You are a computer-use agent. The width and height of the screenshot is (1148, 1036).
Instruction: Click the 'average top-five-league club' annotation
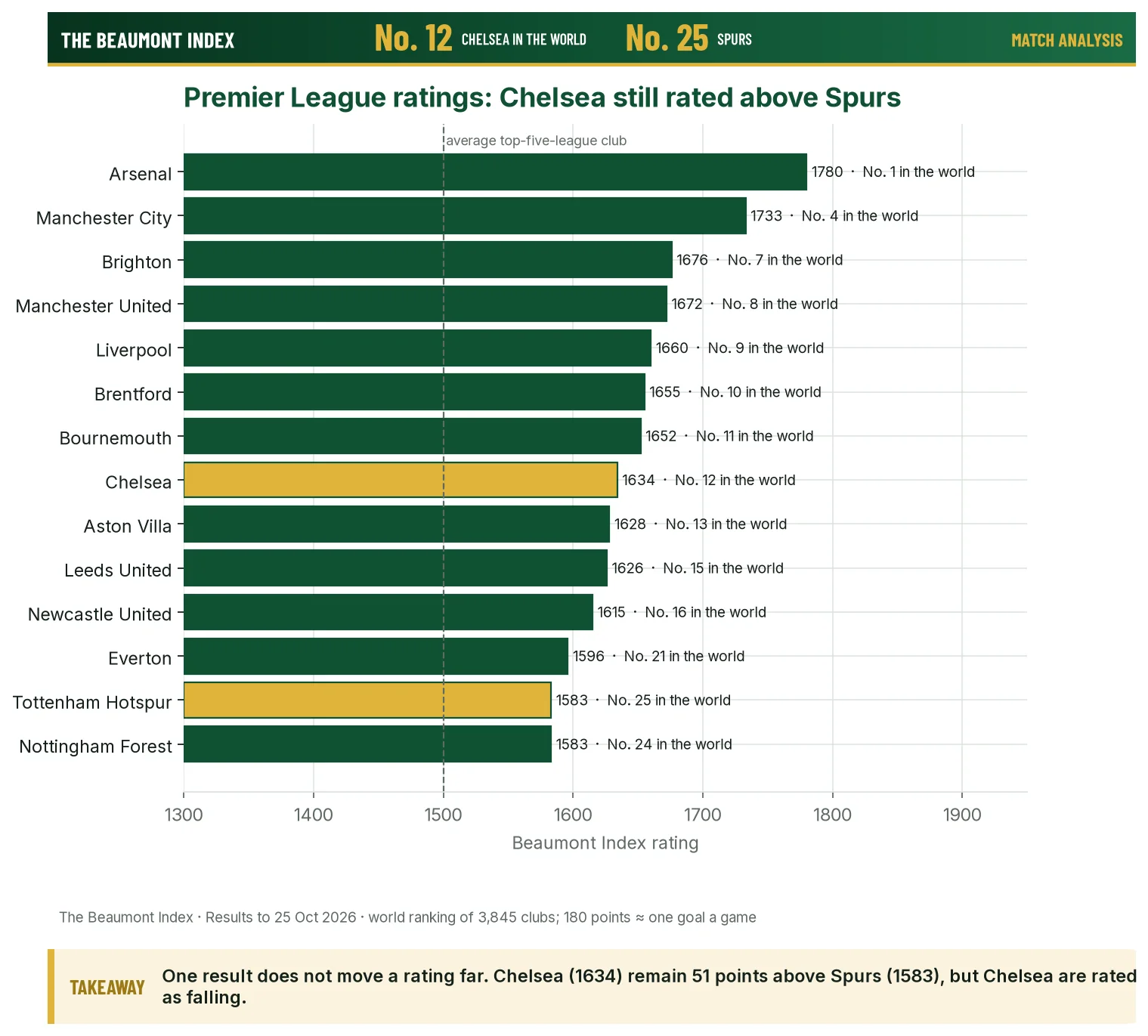pyautogui.click(x=536, y=141)
